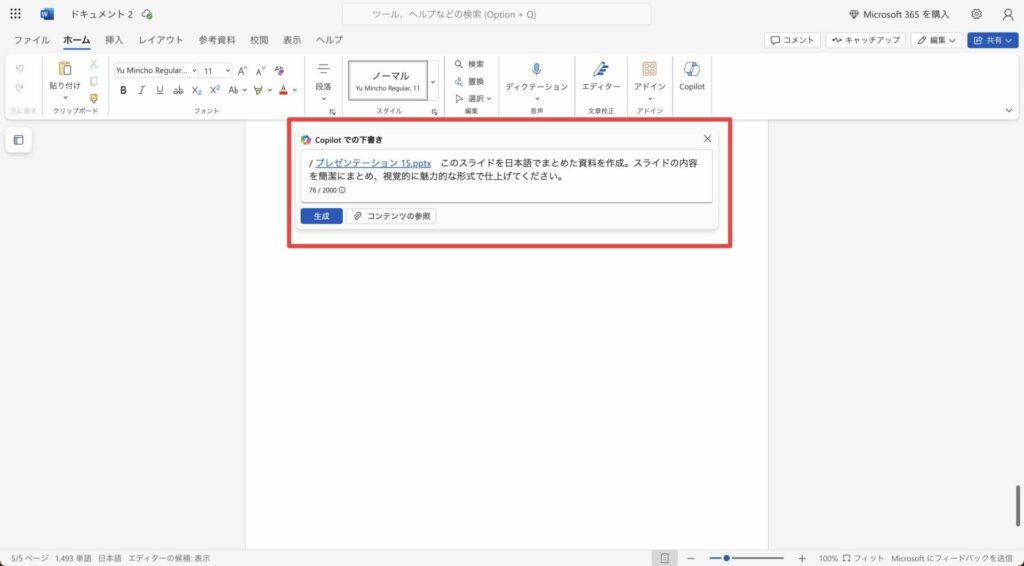Decrease font size icon
Viewport: 1024px width, 566px height.
pos(260,71)
